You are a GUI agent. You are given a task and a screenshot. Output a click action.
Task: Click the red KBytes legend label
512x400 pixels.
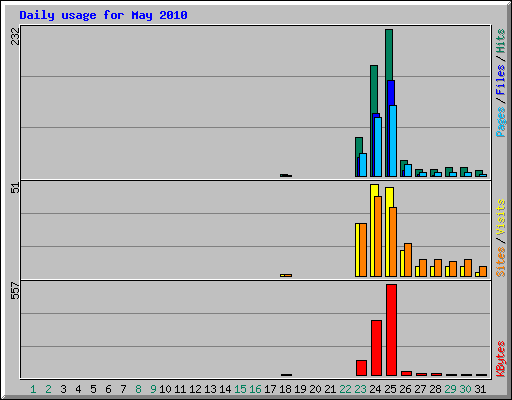click(x=500, y=359)
